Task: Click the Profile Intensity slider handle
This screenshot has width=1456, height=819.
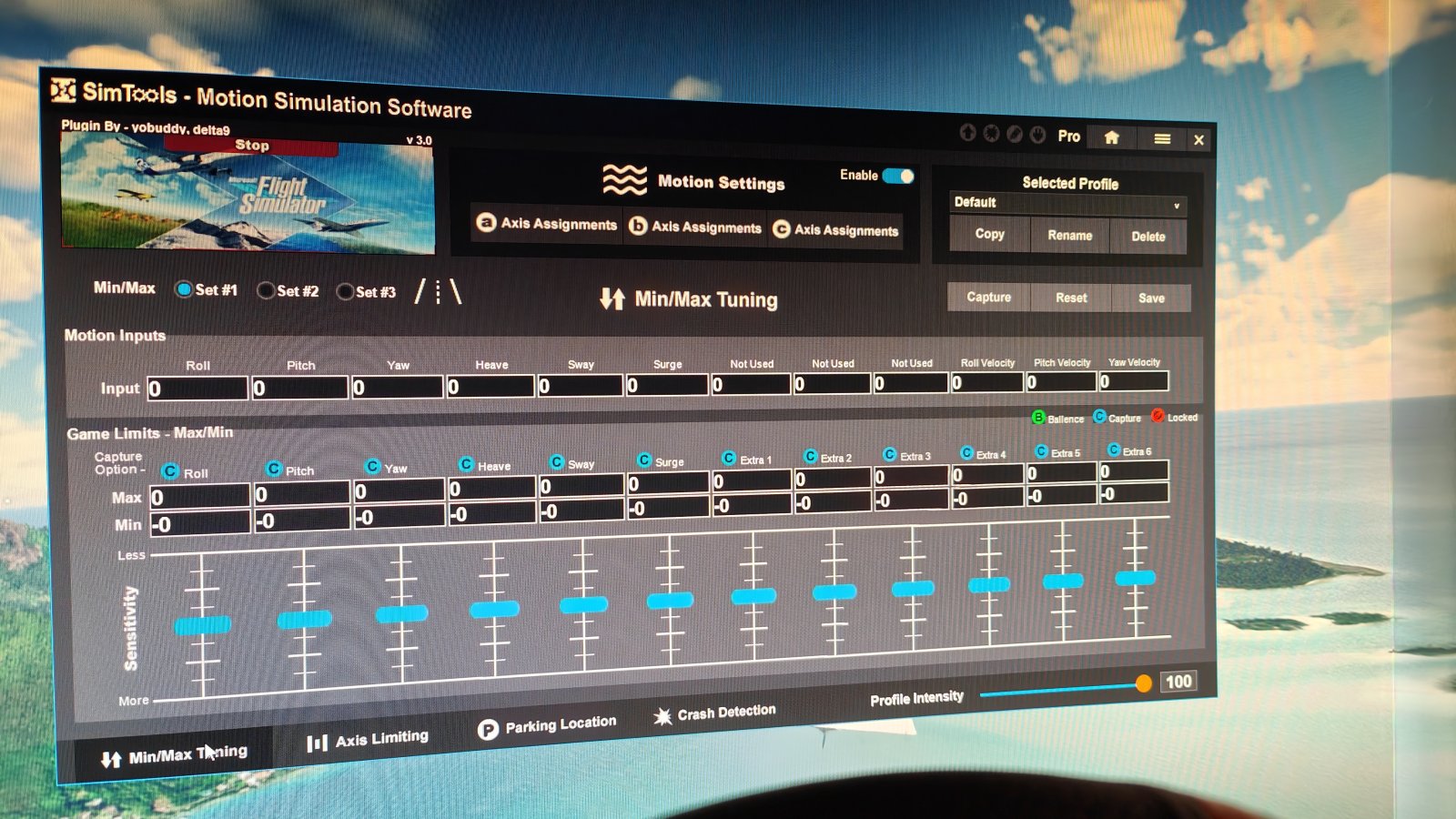Action: (x=1143, y=684)
